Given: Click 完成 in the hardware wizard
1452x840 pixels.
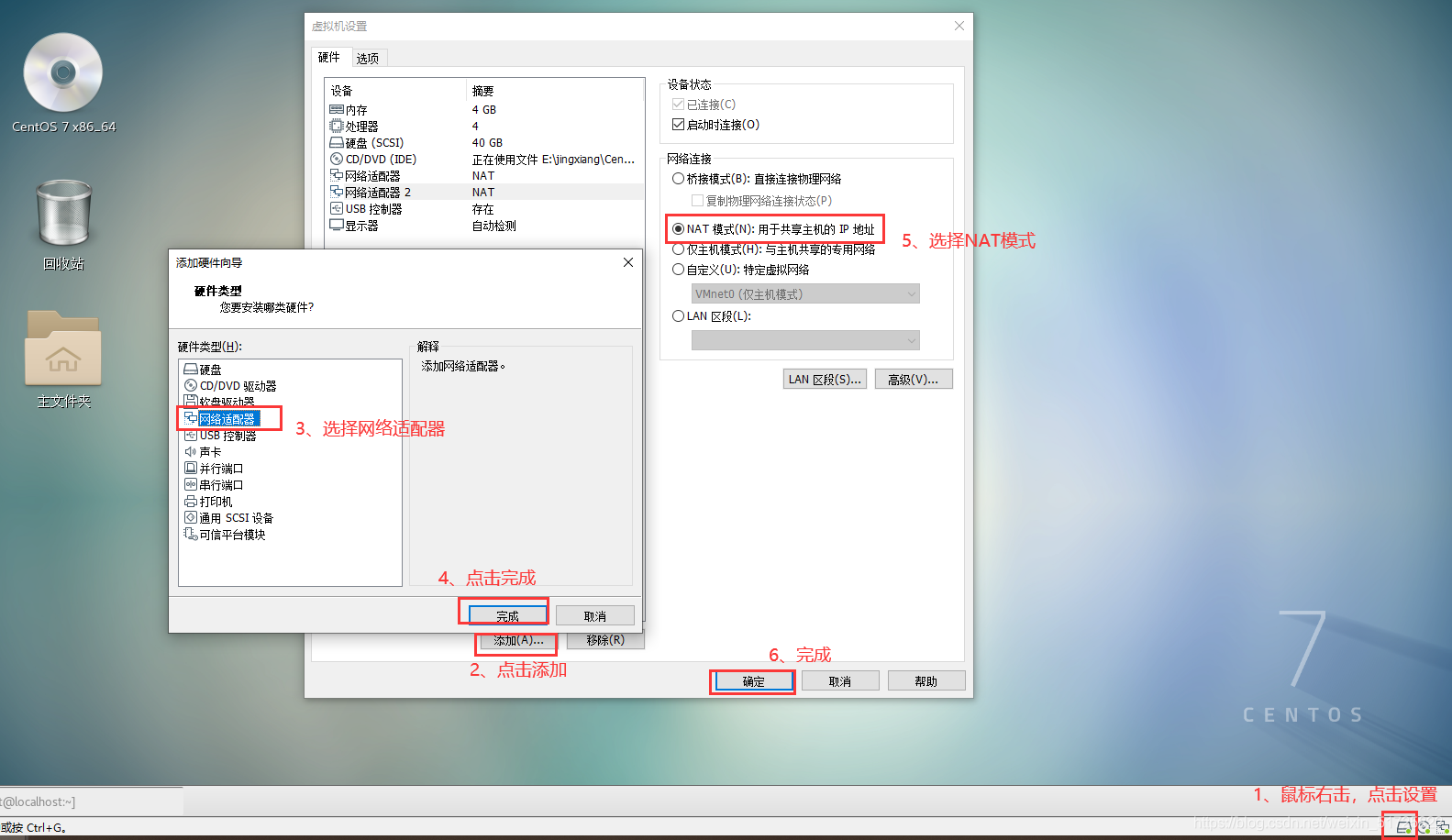Looking at the screenshot, I should point(507,616).
